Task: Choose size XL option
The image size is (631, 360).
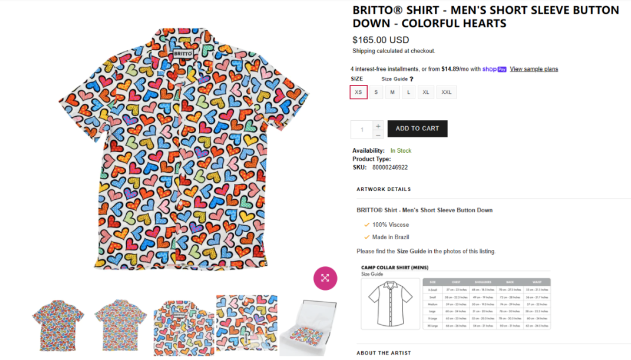Action: 426,92
